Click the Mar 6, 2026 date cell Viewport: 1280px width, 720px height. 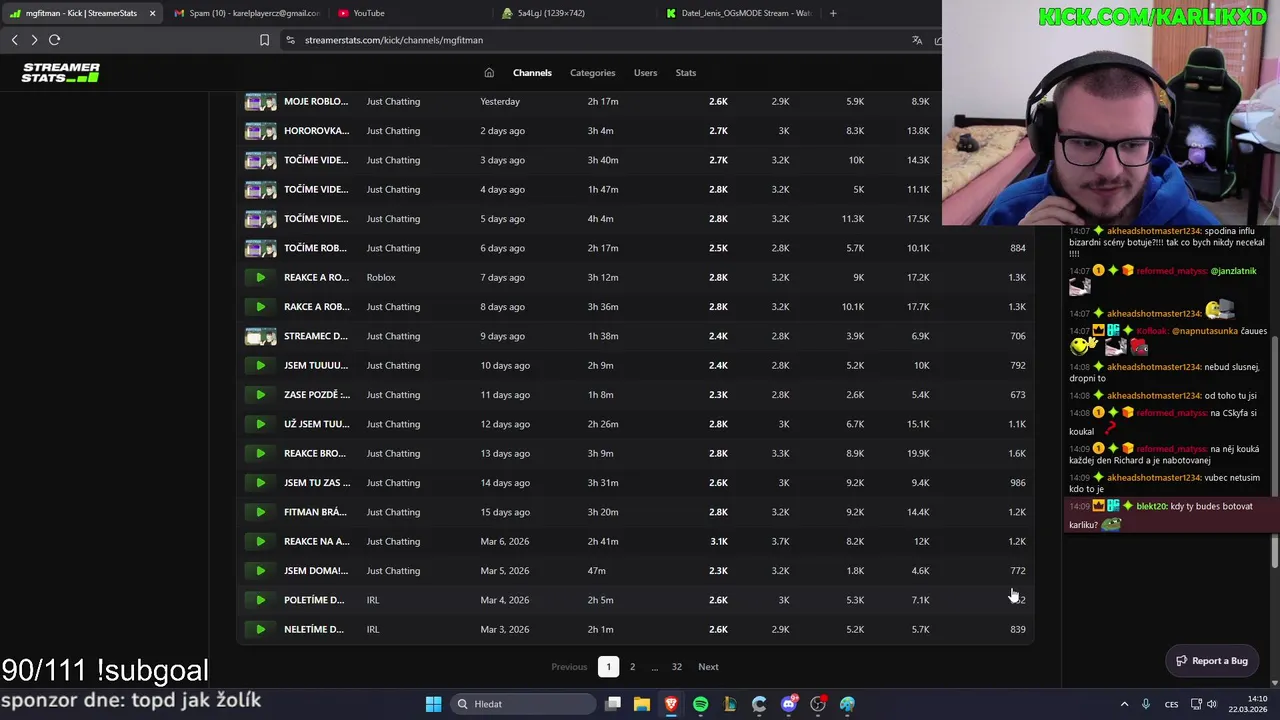pos(505,541)
